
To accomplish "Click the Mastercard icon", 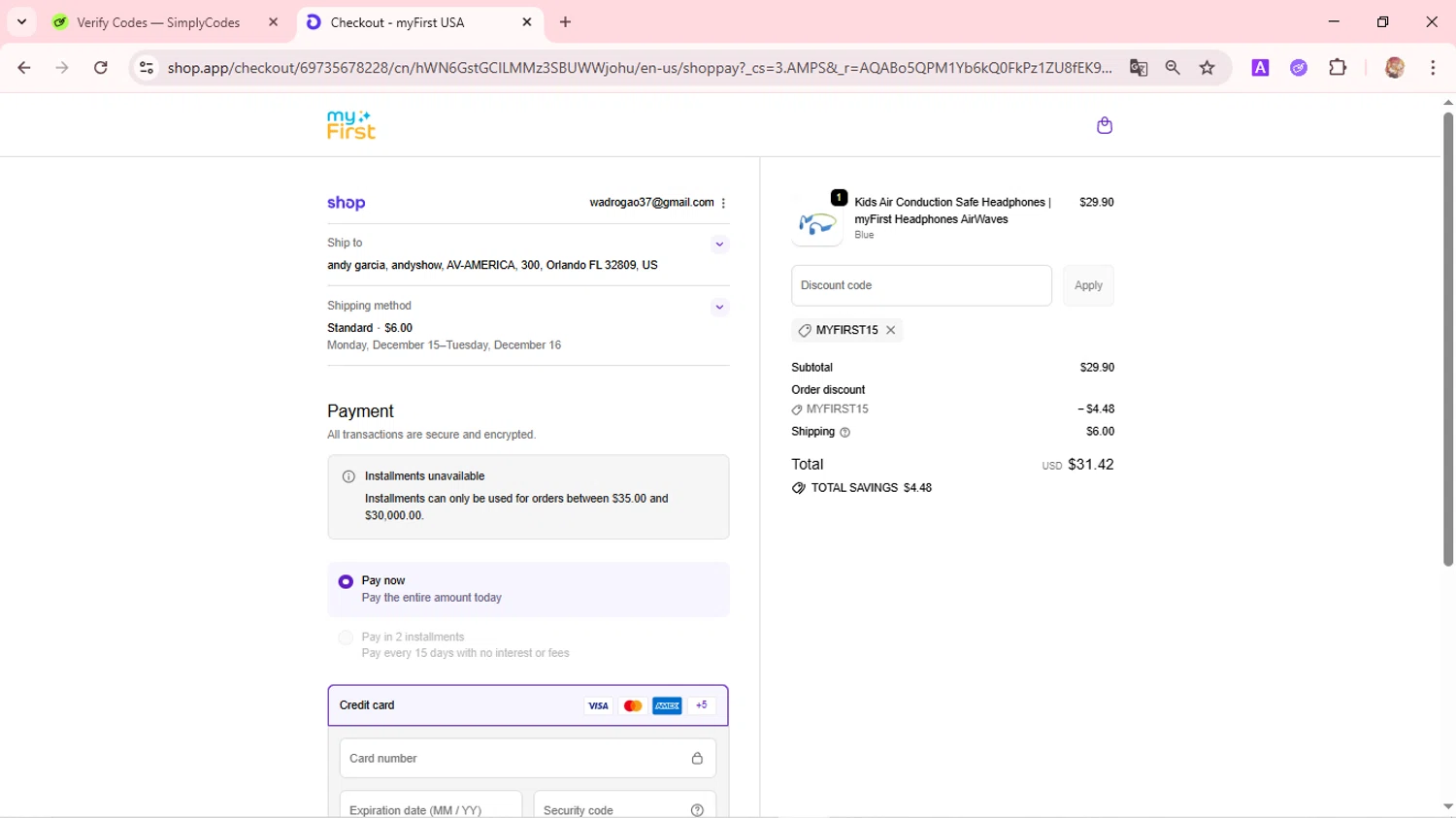I will pos(633,705).
